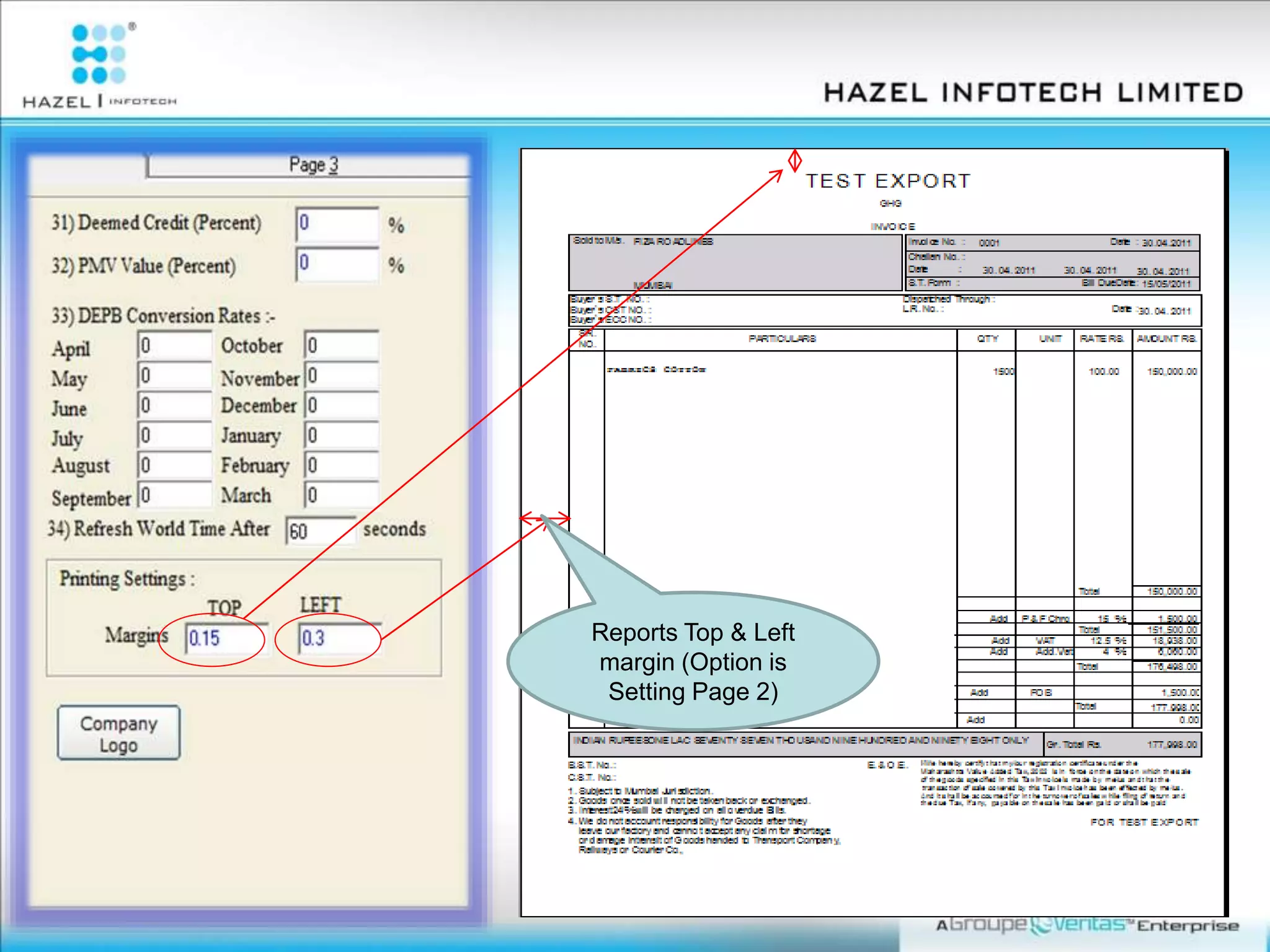Image resolution: width=1270 pixels, height=952 pixels.
Task: Click the Bill DueDate 15/05/2011 value
Action: (x=1166, y=284)
